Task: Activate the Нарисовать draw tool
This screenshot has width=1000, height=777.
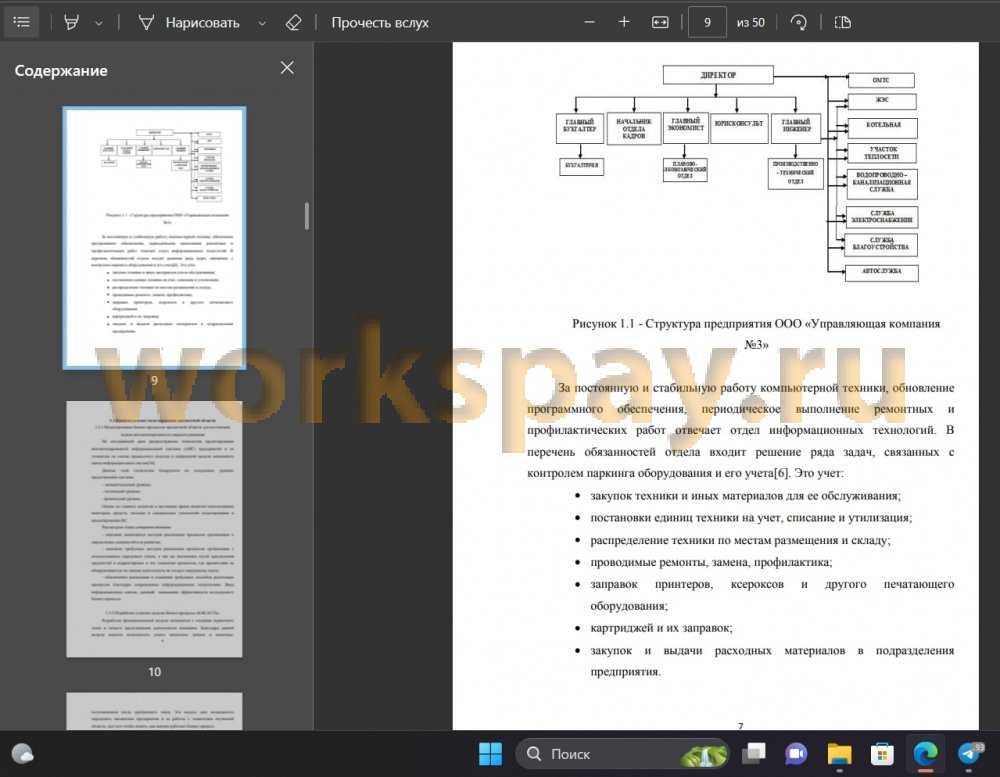Action: pos(189,23)
